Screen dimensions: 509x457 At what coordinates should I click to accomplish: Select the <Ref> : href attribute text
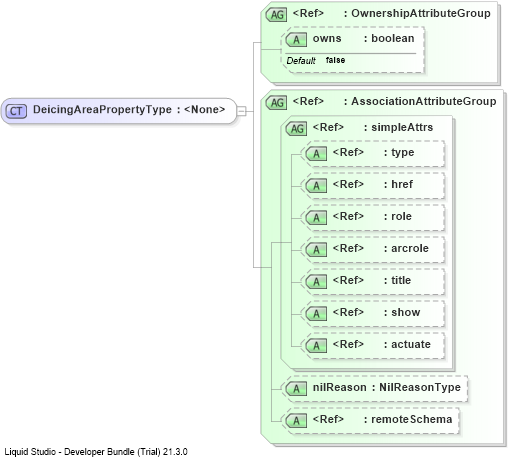pyautogui.click(x=372, y=184)
